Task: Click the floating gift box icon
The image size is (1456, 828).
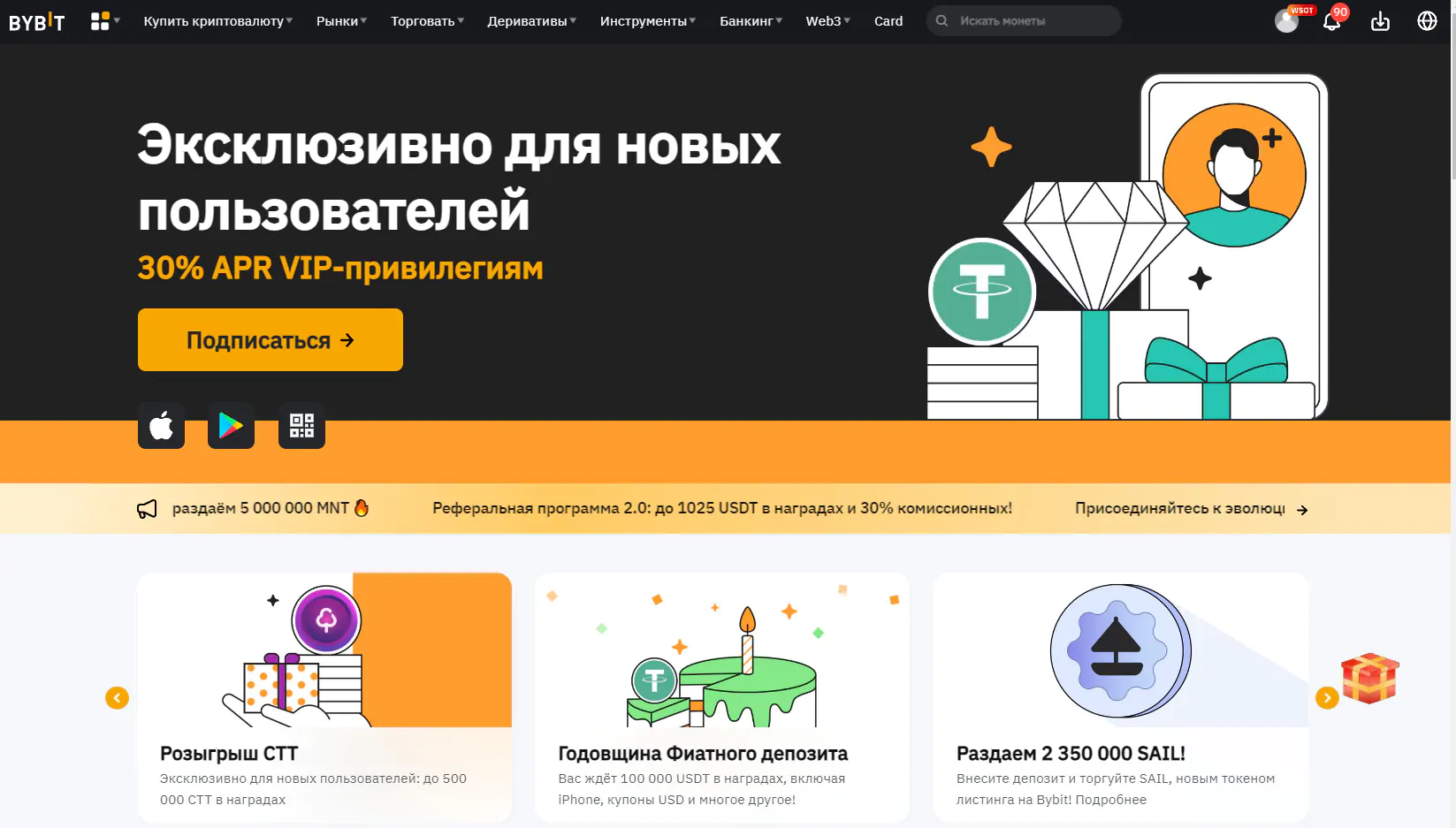Action: pos(1369,678)
